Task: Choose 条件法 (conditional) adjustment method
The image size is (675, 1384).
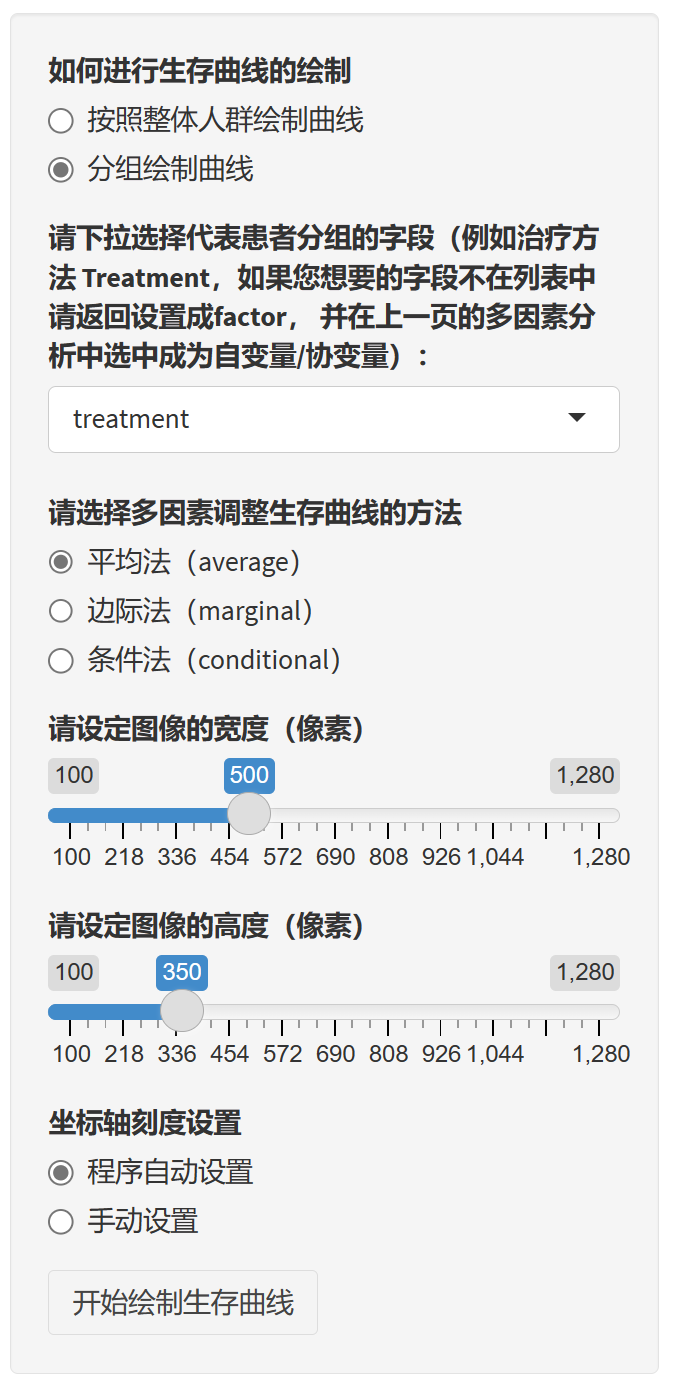Action: click(x=61, y=660)
